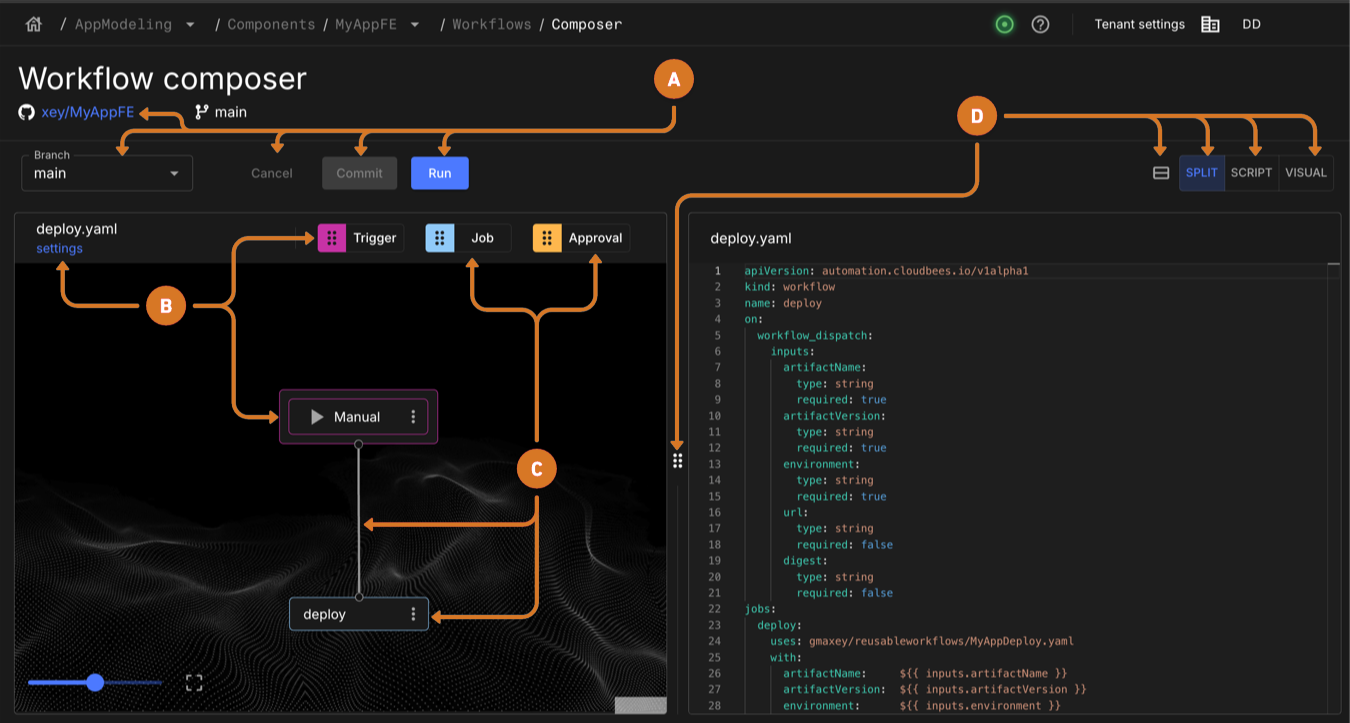This screenshot has width=1350, height=723.
Task: Click the green status indicator icon
Action: tap(1004, 23)
